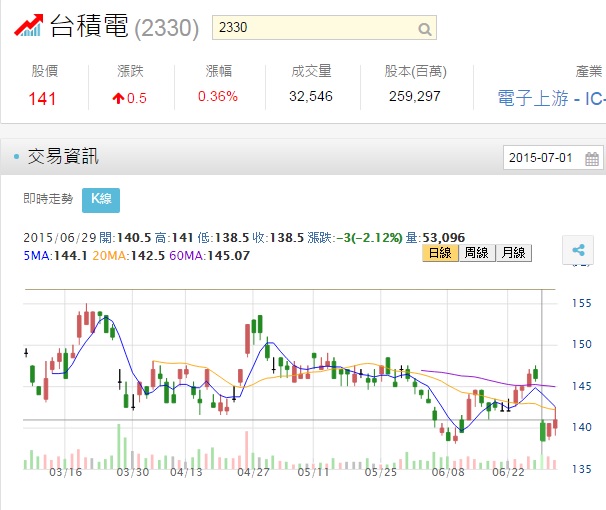
Task: Click the 60MA:145.07 indicator label
Action: [209, 255]
